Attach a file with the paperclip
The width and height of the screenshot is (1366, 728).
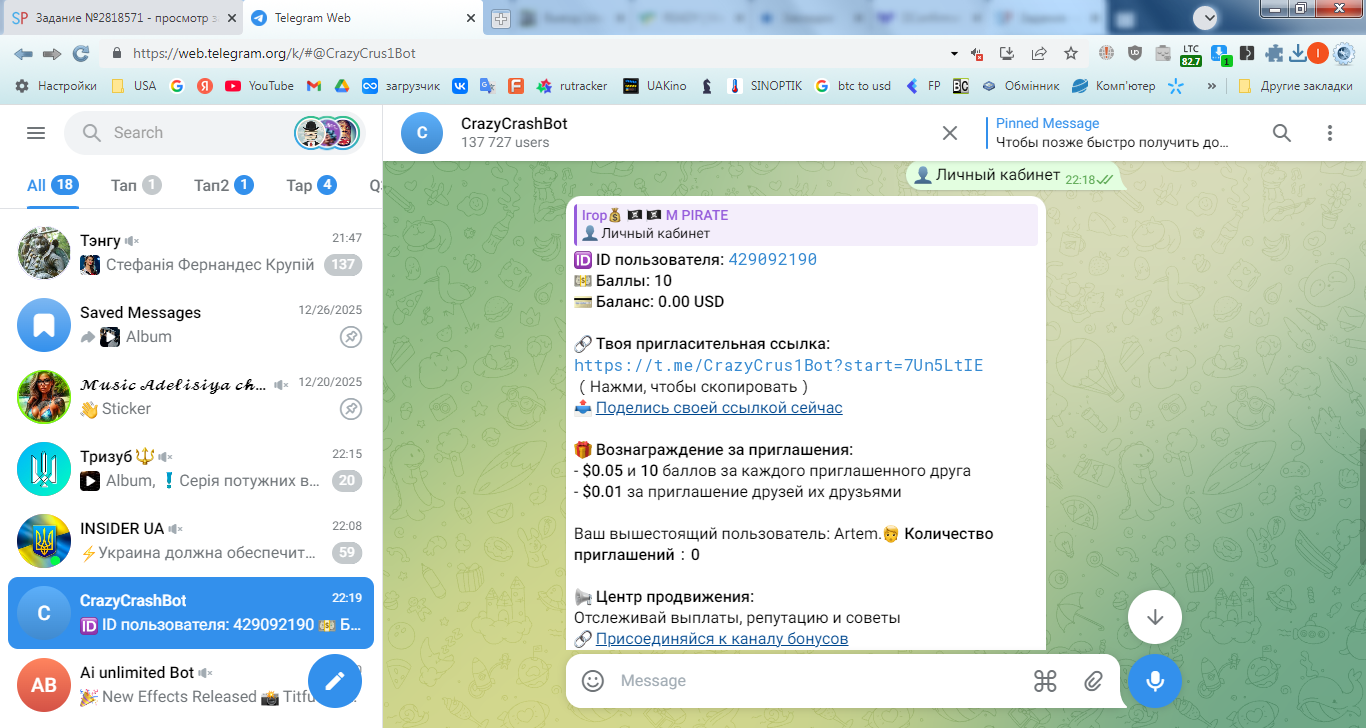tap(1093, 681)
